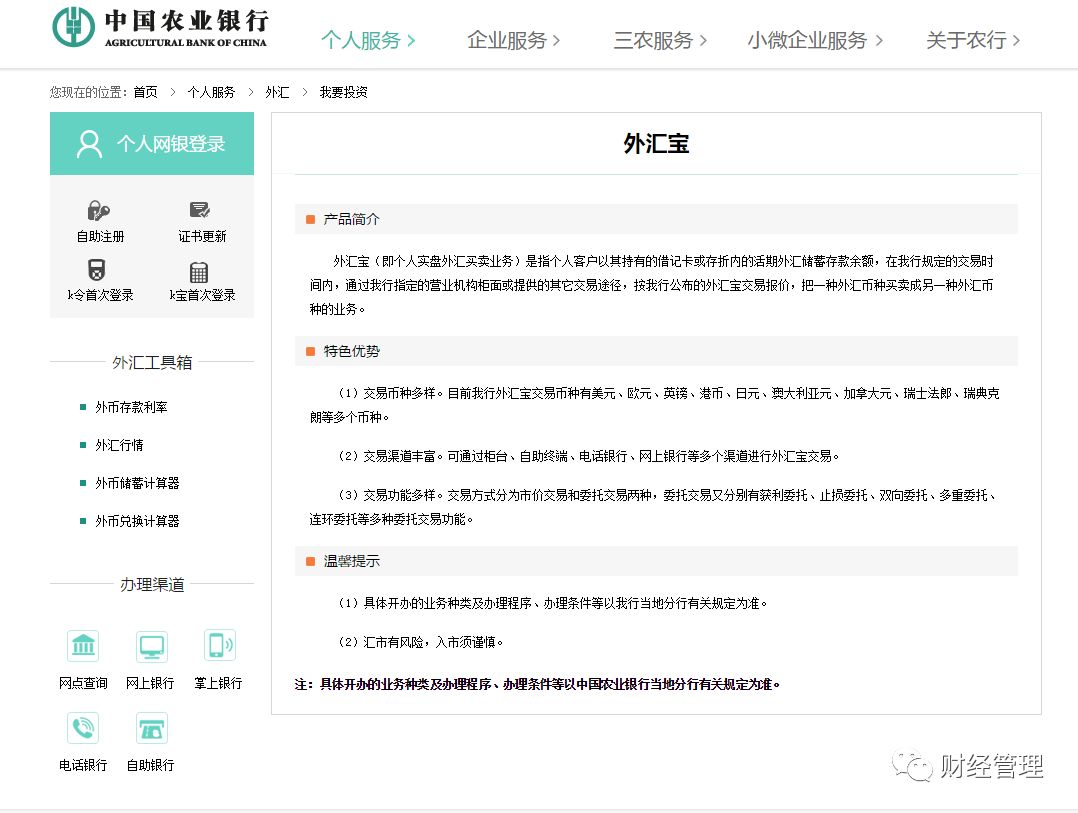Expand the chevron beside 三农服务
This screenshot has height=813, width=1078.
tap(703, 41)
